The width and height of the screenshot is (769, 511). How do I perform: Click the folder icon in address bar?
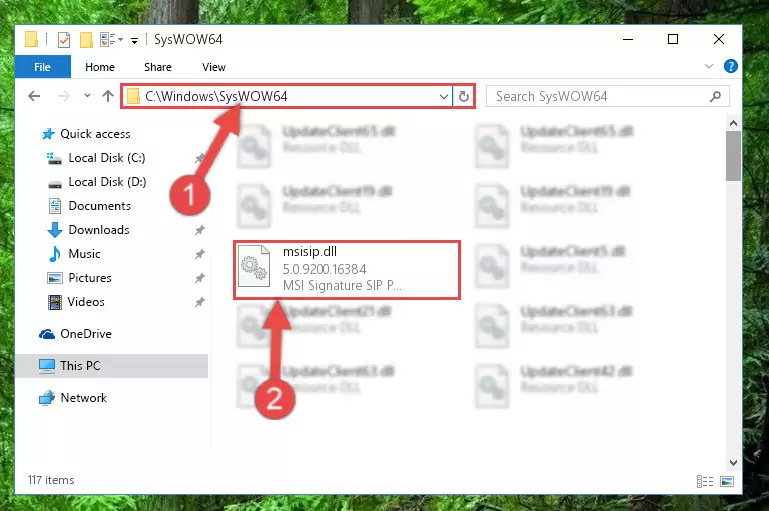click(x=133, y=97)
